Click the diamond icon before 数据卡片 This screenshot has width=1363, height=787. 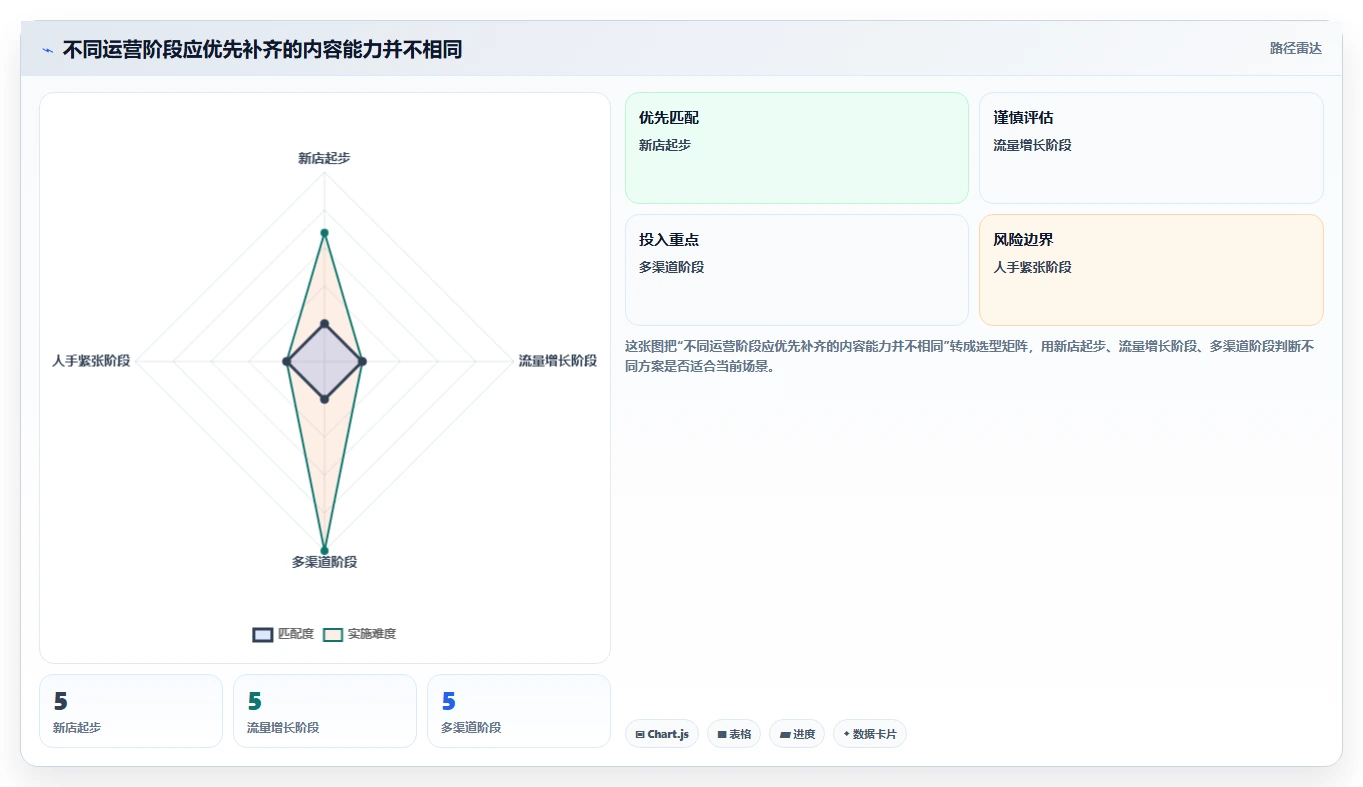(847, 734)
